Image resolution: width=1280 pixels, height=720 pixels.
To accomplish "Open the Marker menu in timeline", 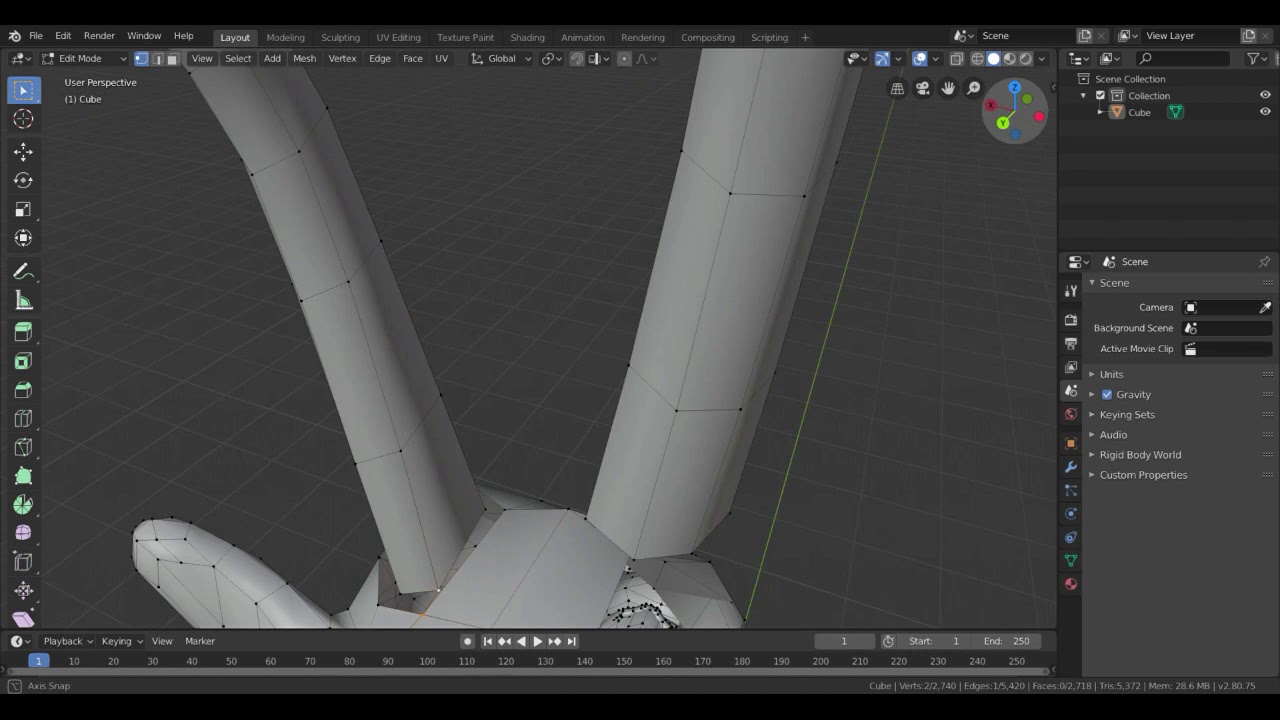I will click(x=200, y=641).
